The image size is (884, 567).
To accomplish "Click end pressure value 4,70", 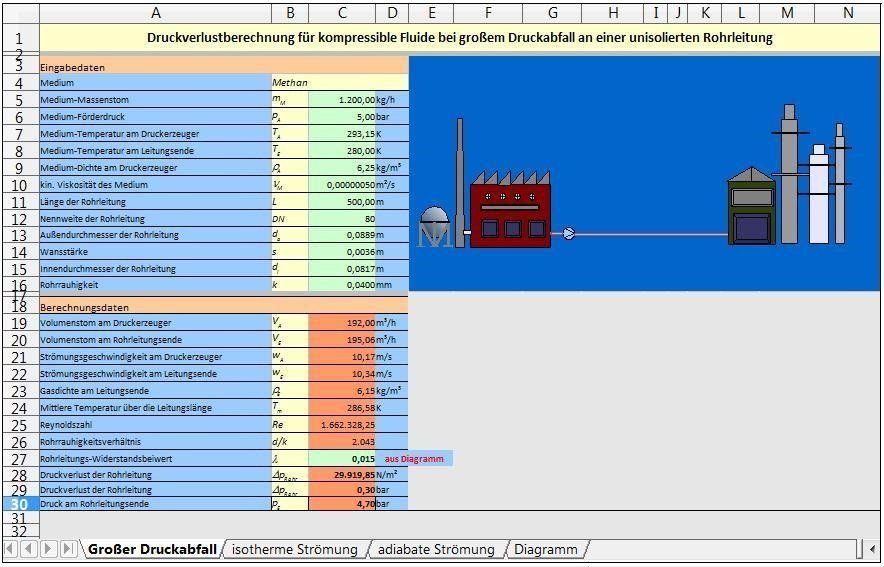I will click(342, 504).
